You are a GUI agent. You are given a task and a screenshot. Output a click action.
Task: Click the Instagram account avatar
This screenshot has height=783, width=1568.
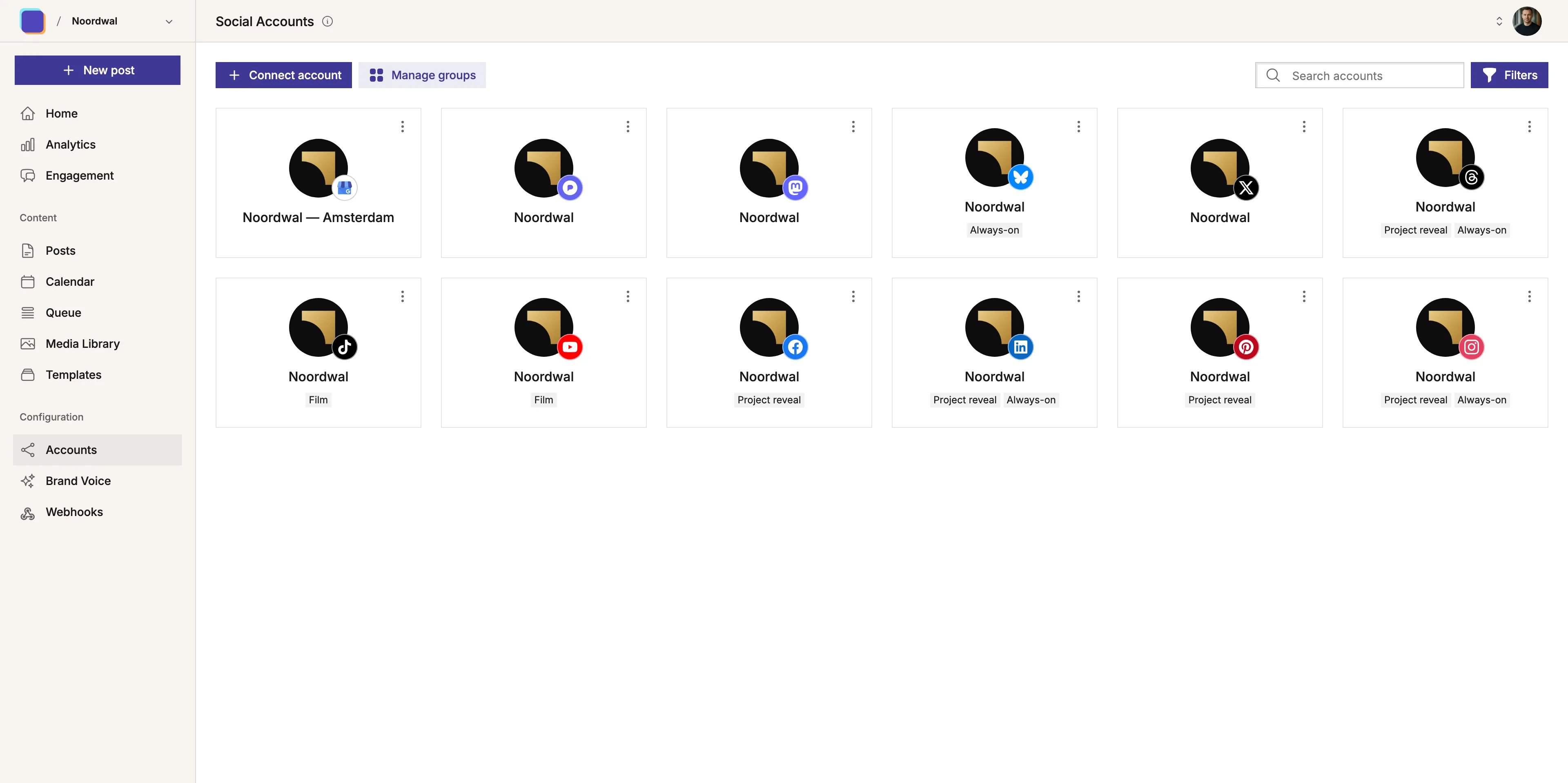[x=1445, y=327]
